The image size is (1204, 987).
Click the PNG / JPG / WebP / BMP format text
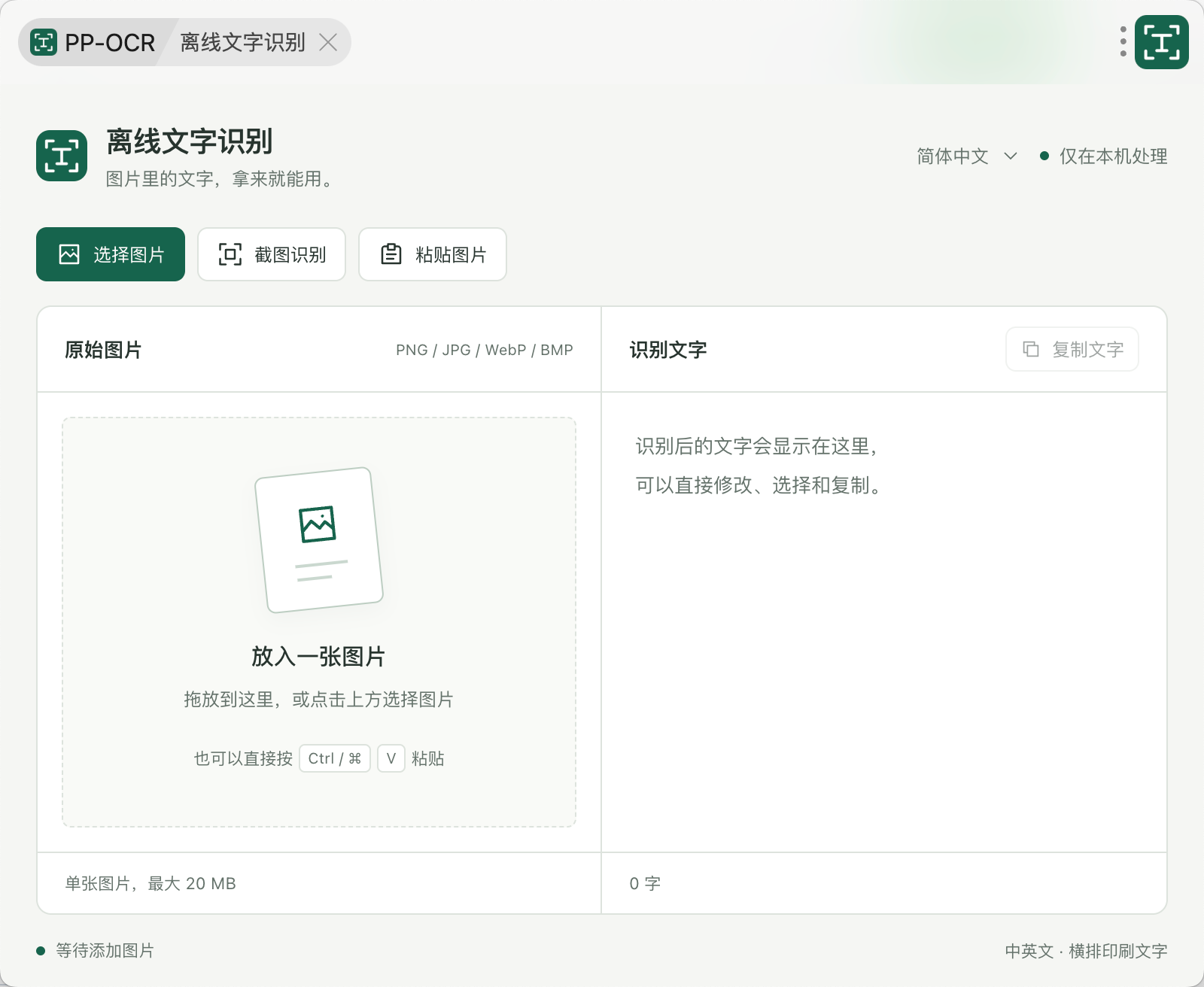point(485,350)
